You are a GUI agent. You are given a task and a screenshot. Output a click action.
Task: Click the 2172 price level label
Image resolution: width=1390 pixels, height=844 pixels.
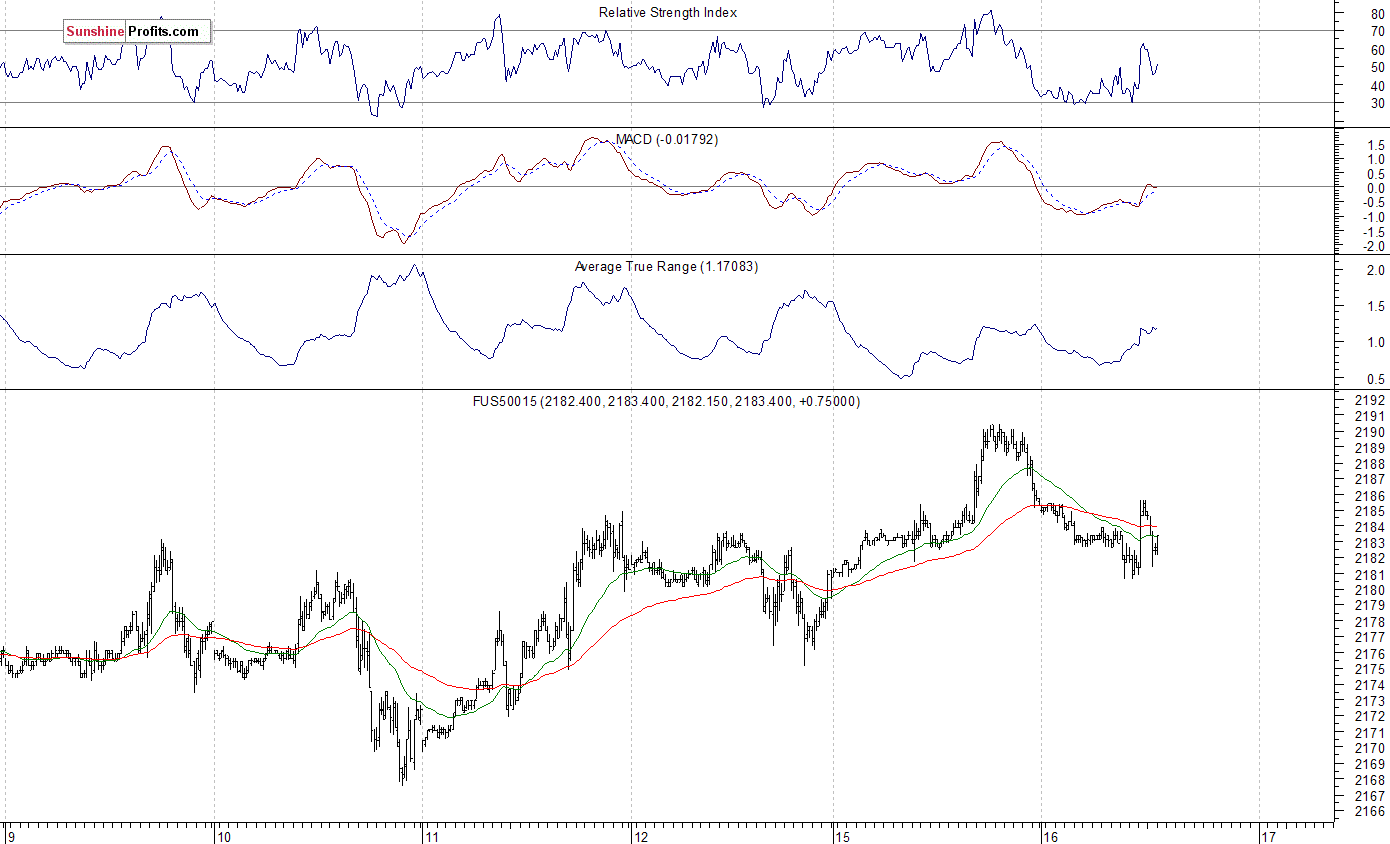(x=1368, y=717)
